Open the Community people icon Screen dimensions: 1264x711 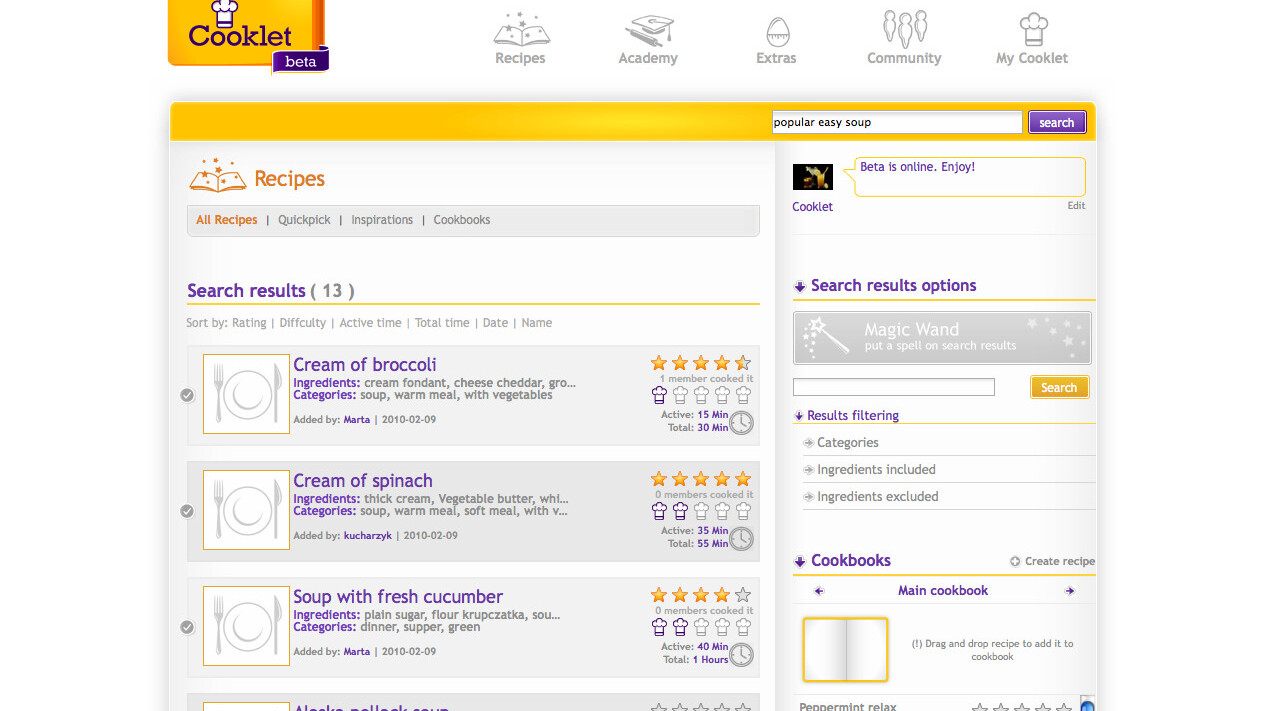(x=904, y=29)
